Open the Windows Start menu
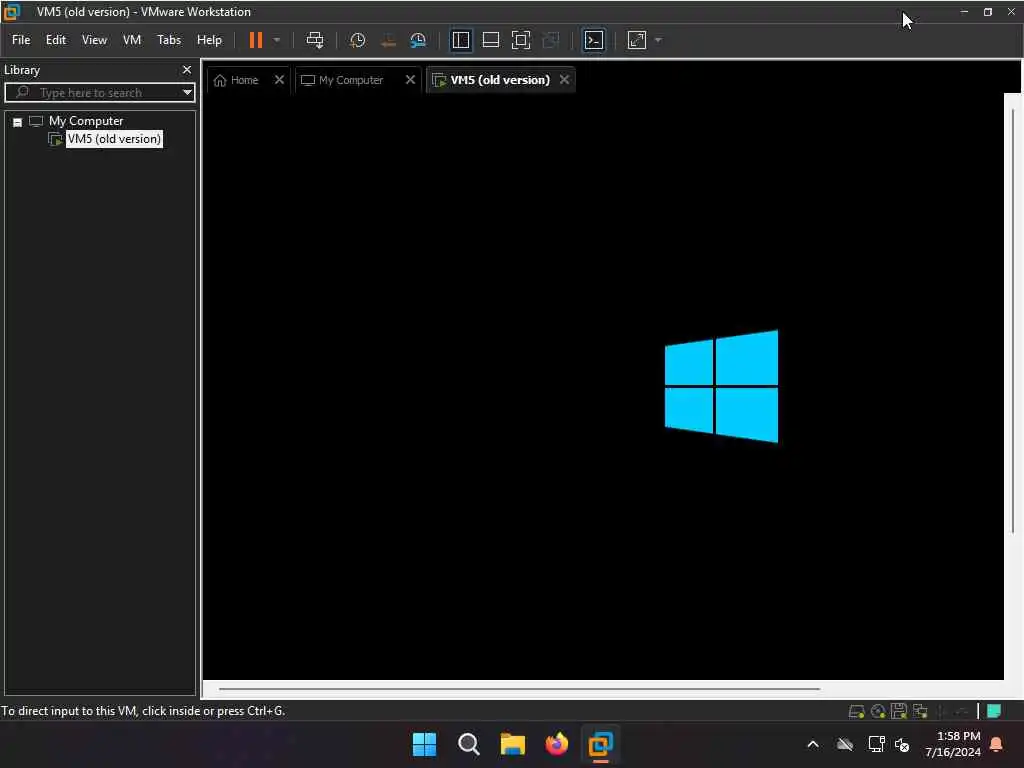This screenshot has width=1024, height=768. pyautogui.click(x=424, y=744)
